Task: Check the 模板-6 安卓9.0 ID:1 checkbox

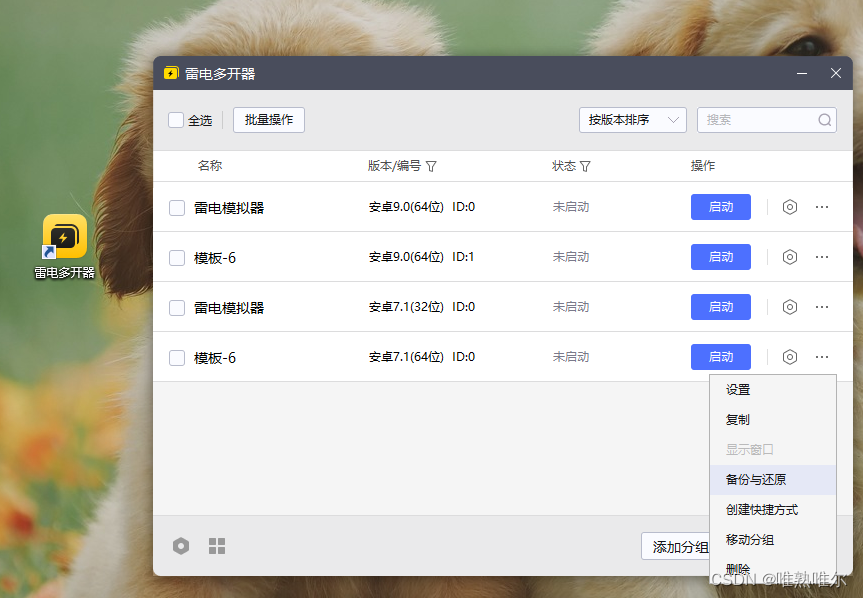Action: tap(177, 258)
